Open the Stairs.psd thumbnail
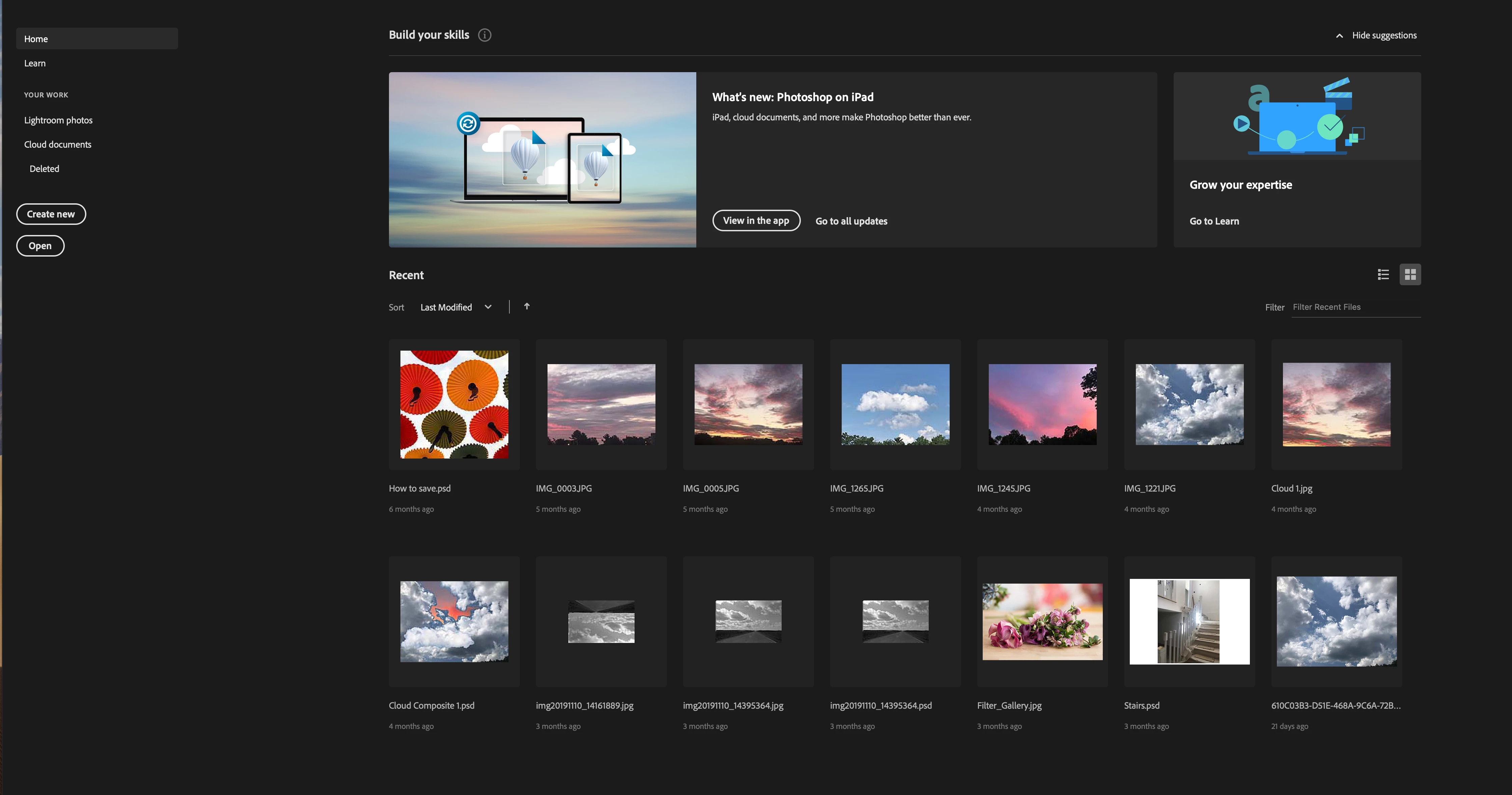 1189,621
